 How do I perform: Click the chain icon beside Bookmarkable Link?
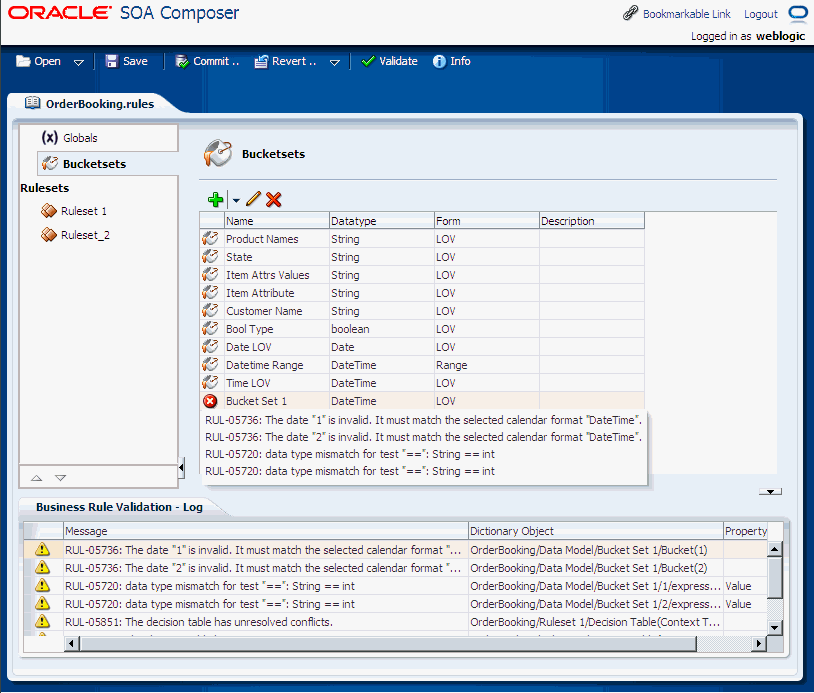[x=630, y=13]
